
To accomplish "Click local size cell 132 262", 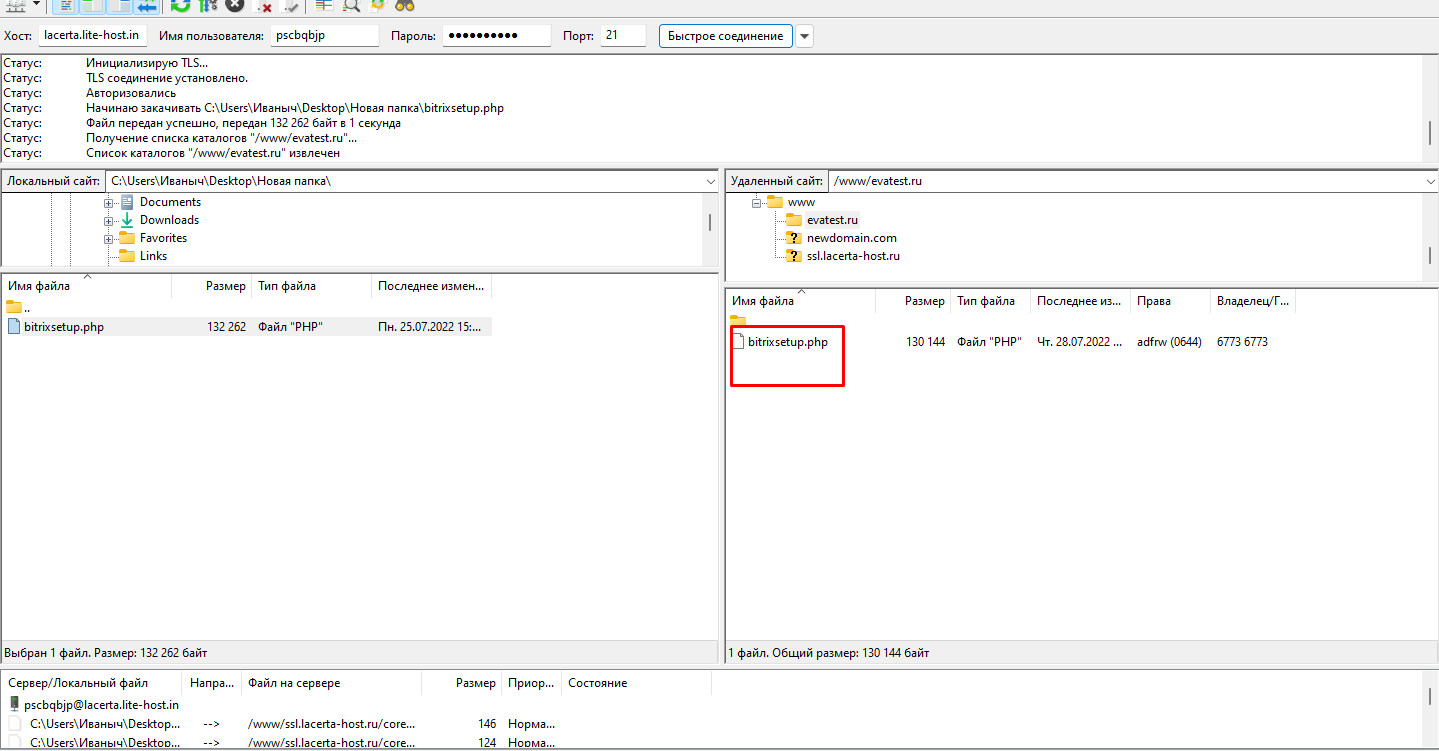I will click(227, 327).
